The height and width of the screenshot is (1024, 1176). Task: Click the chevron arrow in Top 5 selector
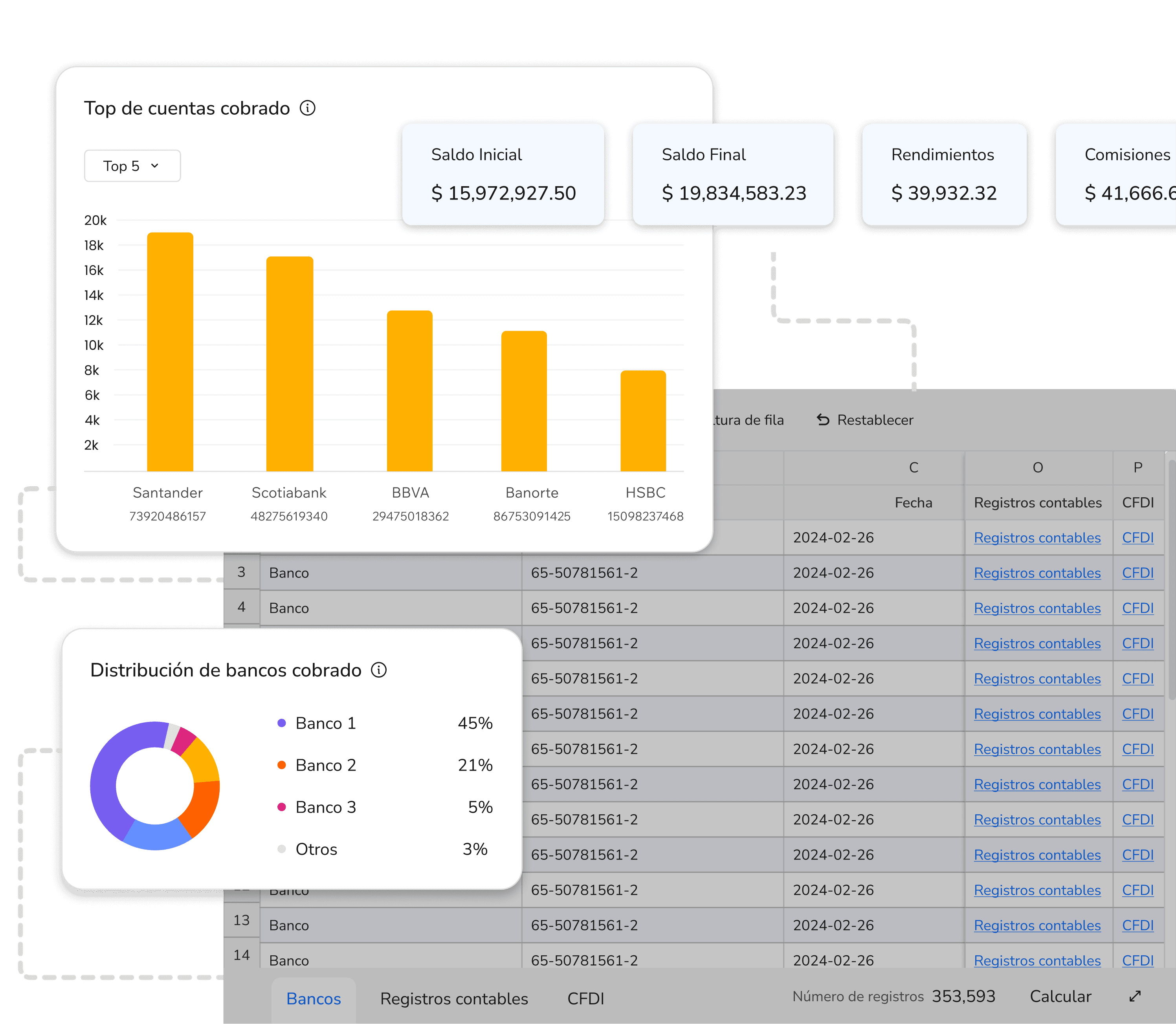point(154,166)
